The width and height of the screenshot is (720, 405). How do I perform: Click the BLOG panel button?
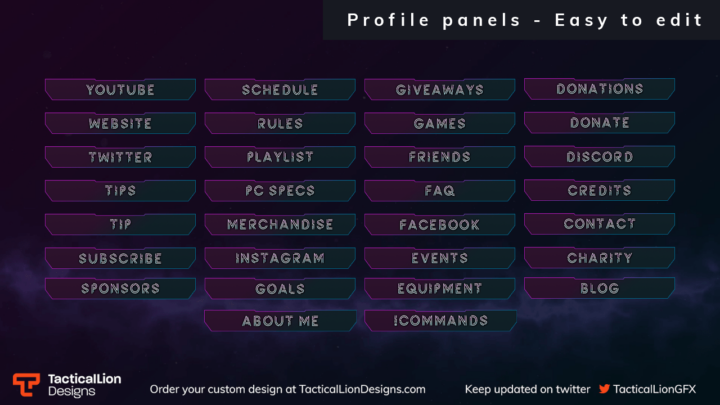(x=600, y=288)
